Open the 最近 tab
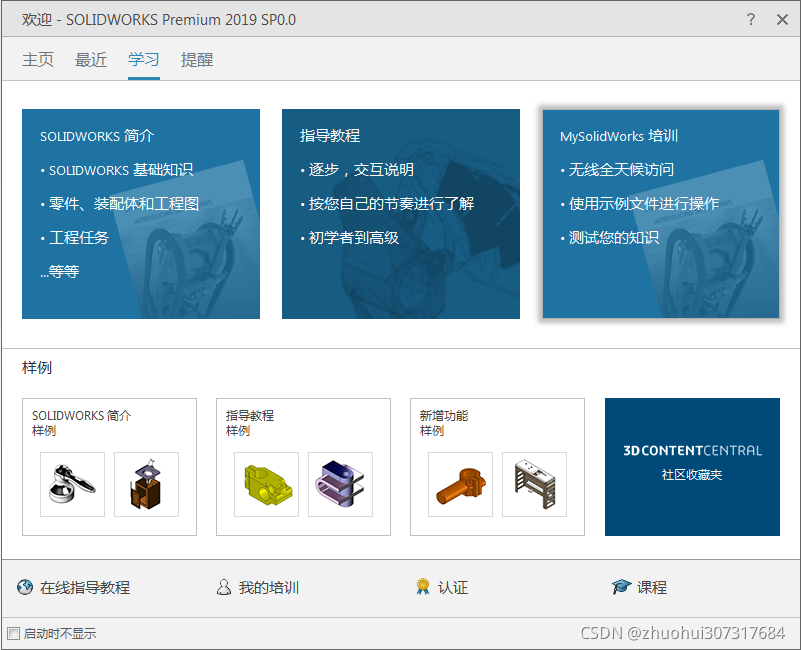This screenshot has height=650, width=801. [x=91, y=60]
